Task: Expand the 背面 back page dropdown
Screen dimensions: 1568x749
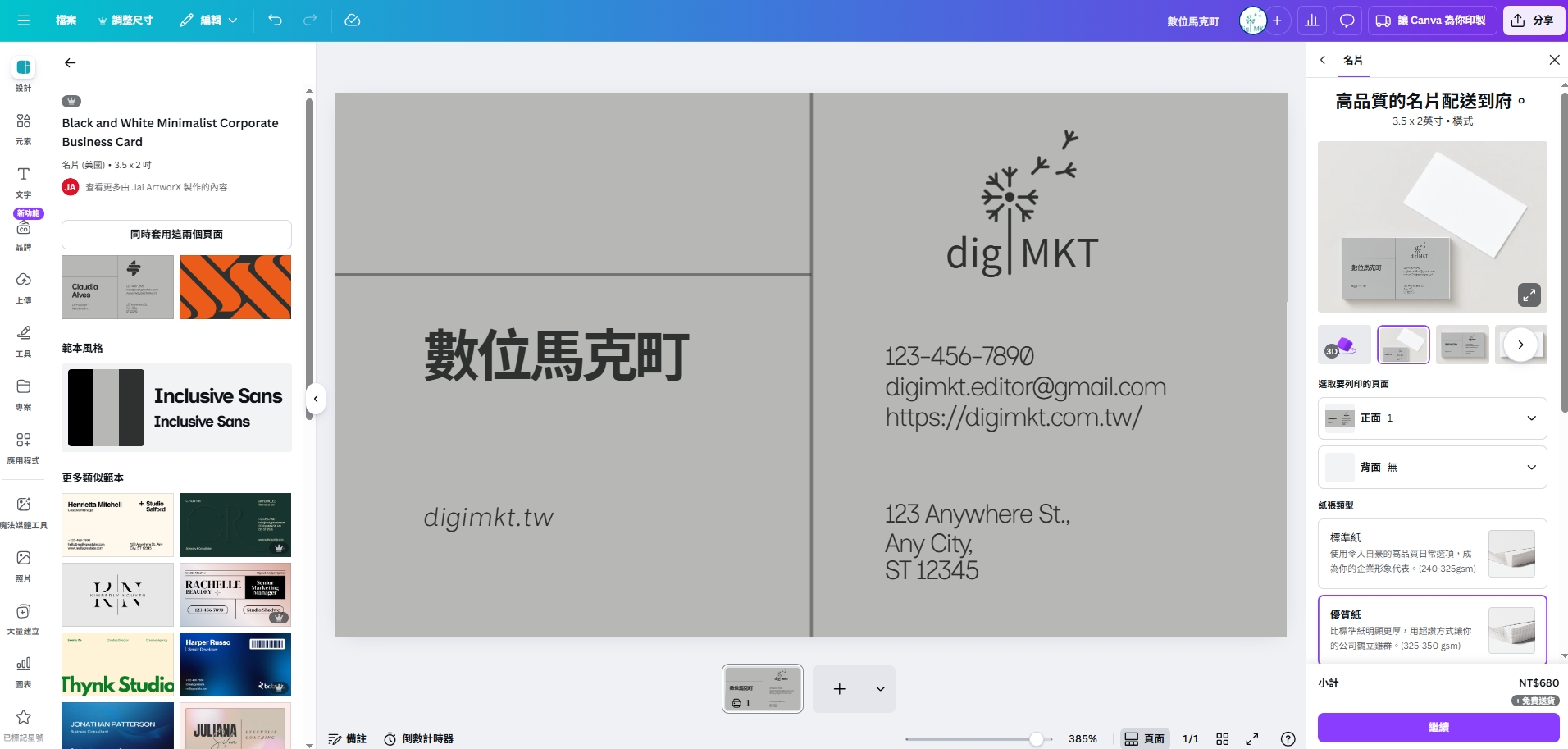Action: 1432,467
